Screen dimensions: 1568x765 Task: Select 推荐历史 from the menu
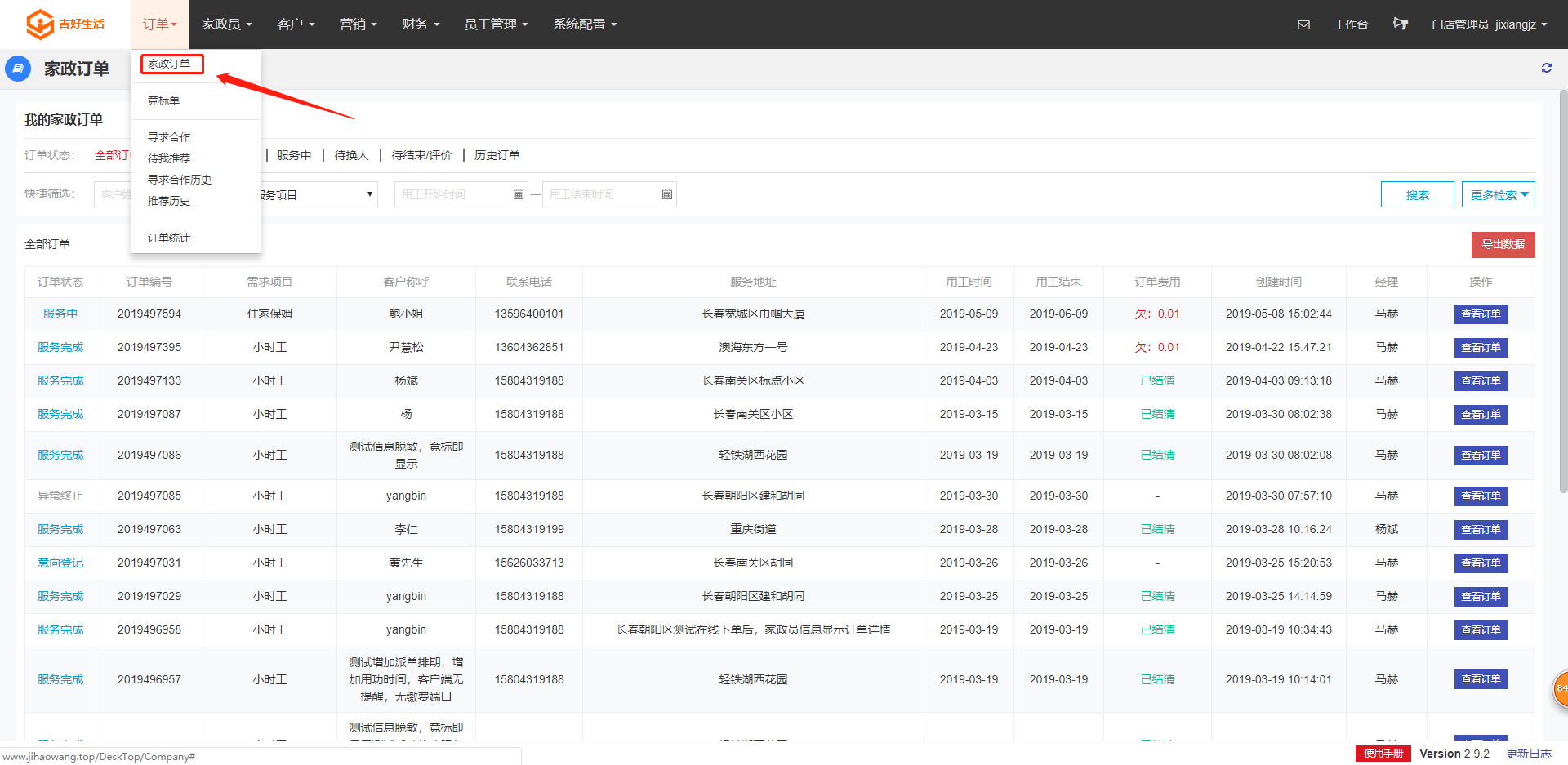pyautogui.click(x=169, y=201)
